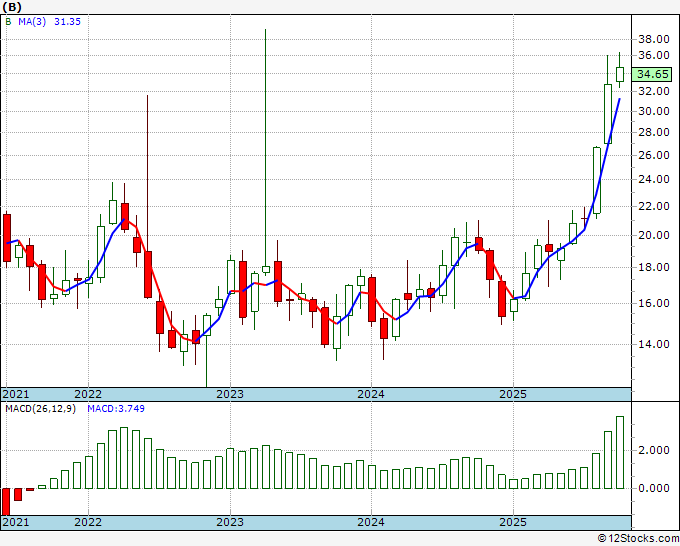Select 2025 on the price chart timeline
The image size is (680, 546).
tap(512, 394)
